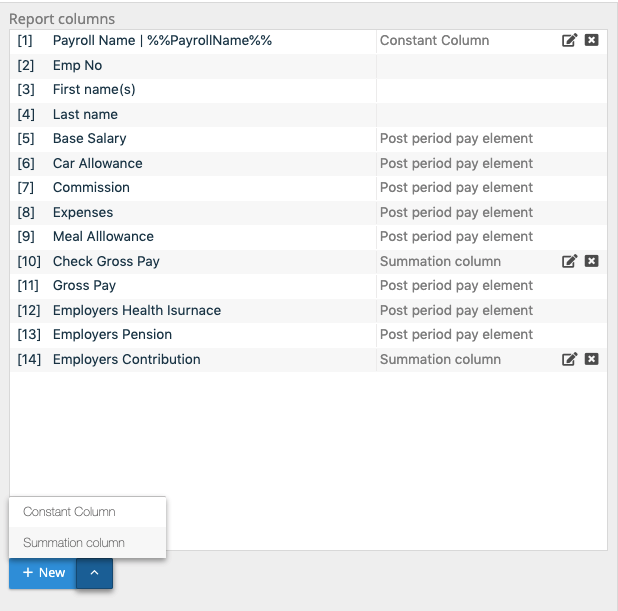Highlight the Meal Alllowance row
Image resolution: width=618 pixels, height=611 pixels.
click(103, 237)
